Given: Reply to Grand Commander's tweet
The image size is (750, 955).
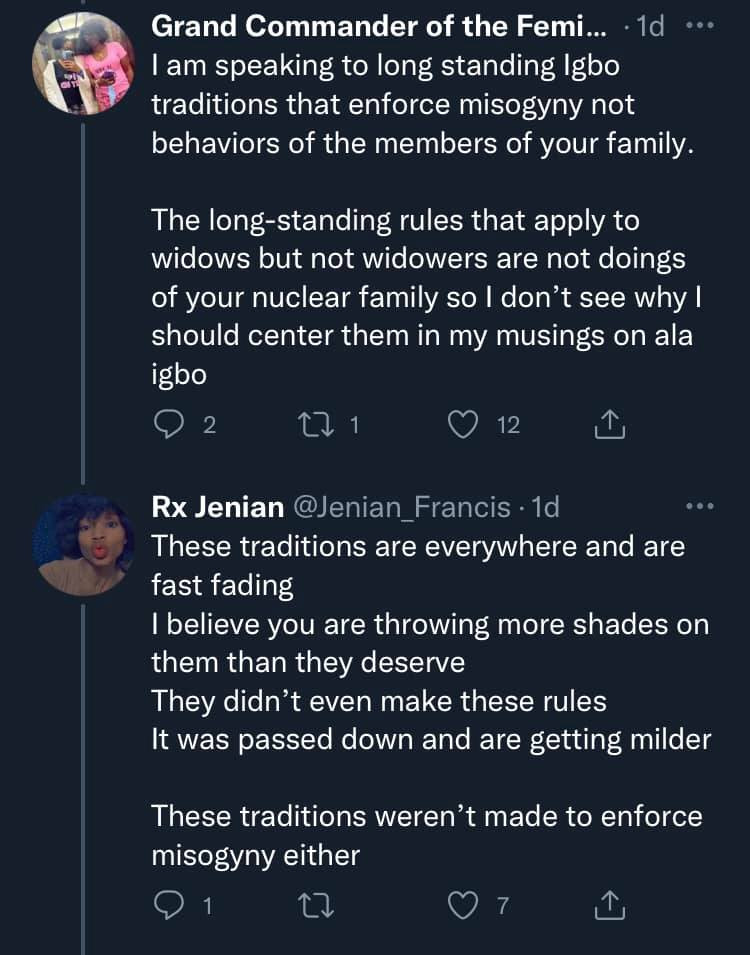Looking at the screenshot, I should click(x=165, y=425).
